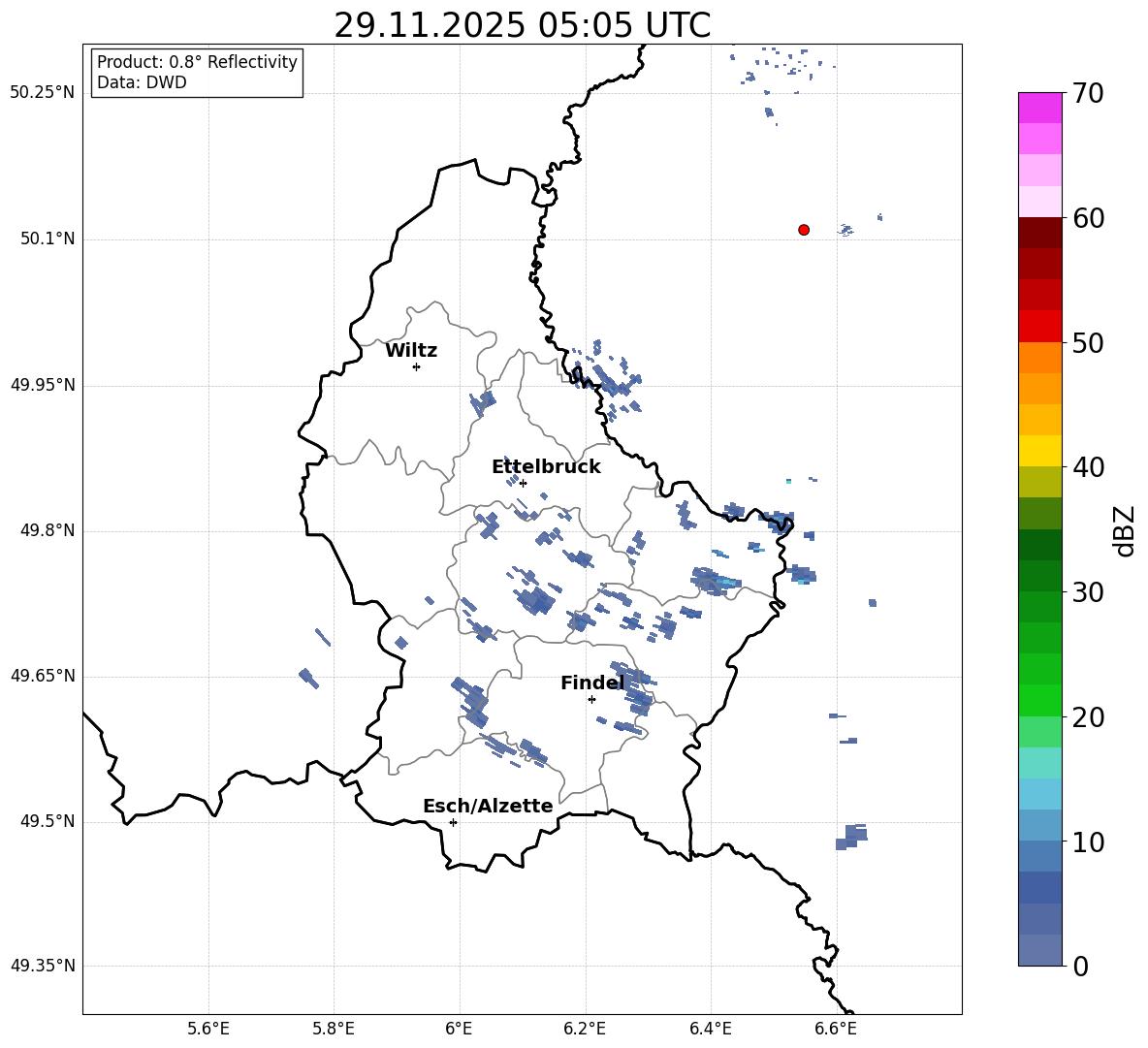Click the bright red colorbar swatch above 50
The width and height of the screenshot is (1148, 1048).
[1040, 327]
